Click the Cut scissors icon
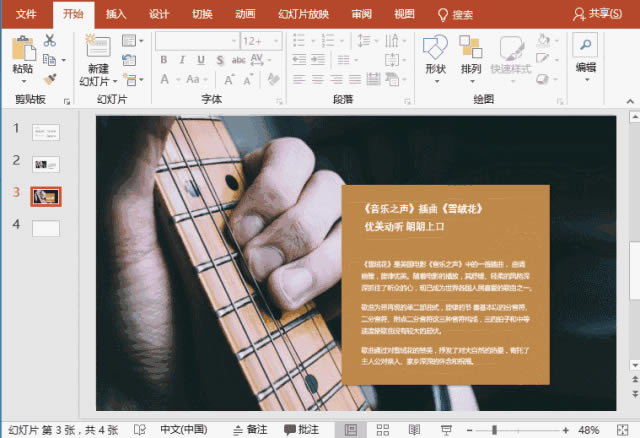 click(x=50, y=40)
